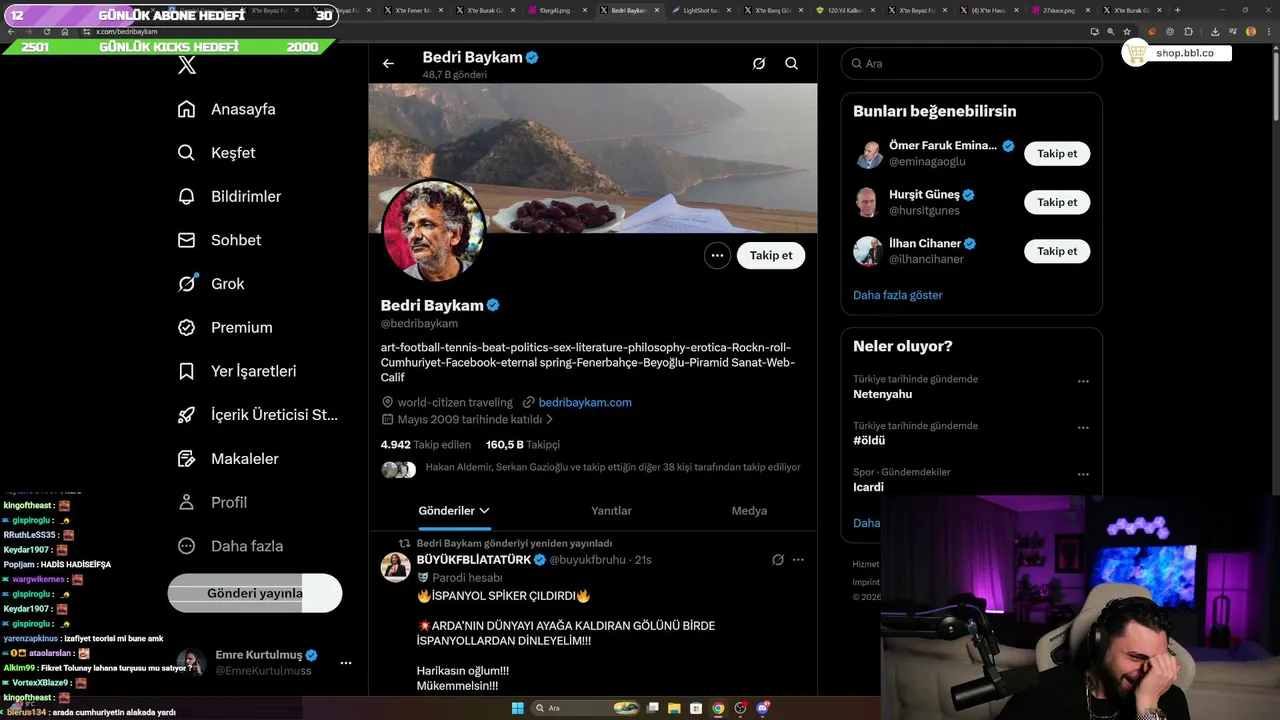Open Yer İşaretleri bookmark icon
Screen dimensions: 1280x720
click(186, 371)
